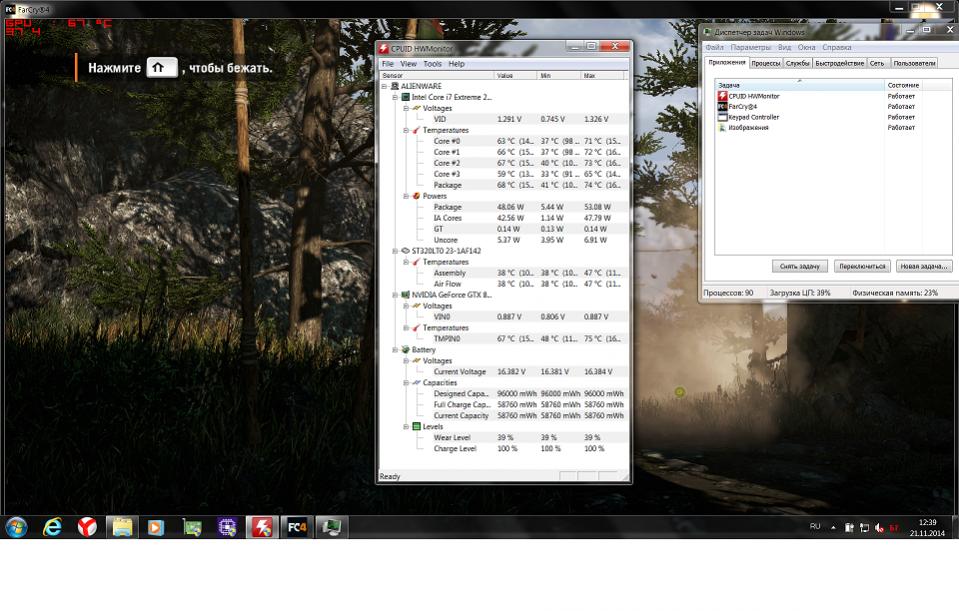
Task: Click the picture viewer icon in the taskbar
Action: point(191,527)
